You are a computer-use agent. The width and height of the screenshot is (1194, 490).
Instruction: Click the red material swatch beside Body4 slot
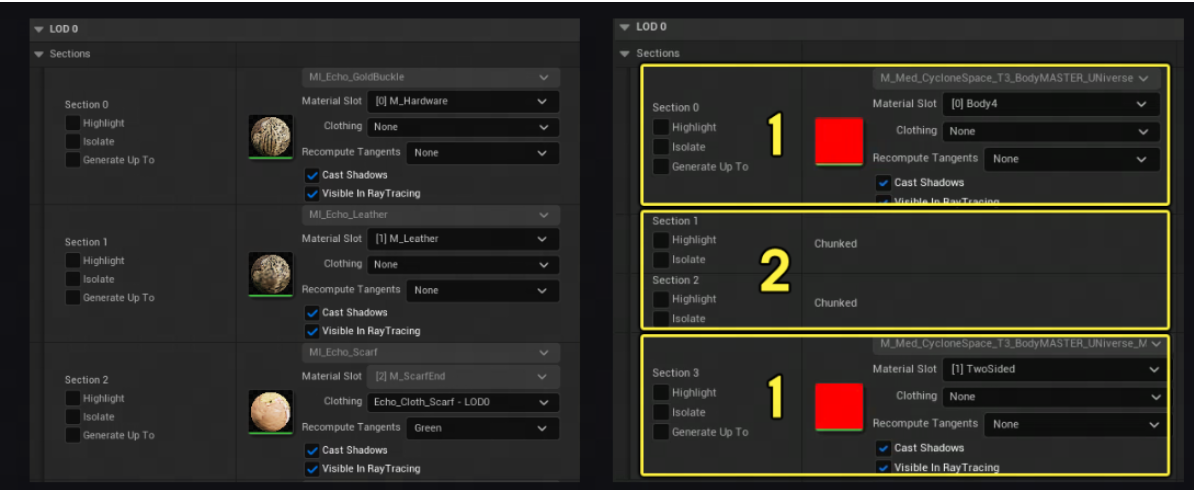click(x=838, y=141)
